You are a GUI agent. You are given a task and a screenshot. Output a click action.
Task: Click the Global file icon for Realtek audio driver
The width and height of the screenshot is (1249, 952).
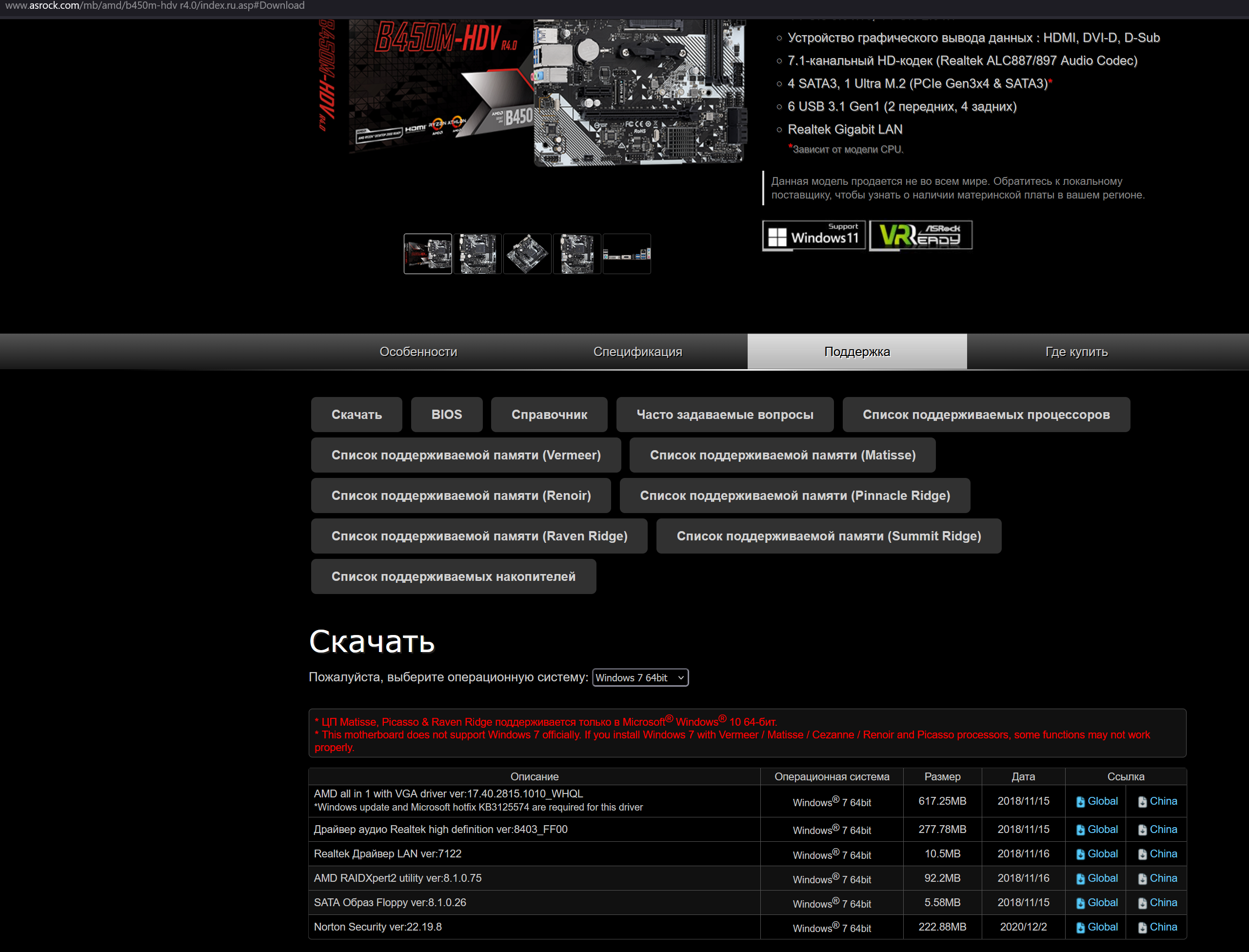[1081, 830]
